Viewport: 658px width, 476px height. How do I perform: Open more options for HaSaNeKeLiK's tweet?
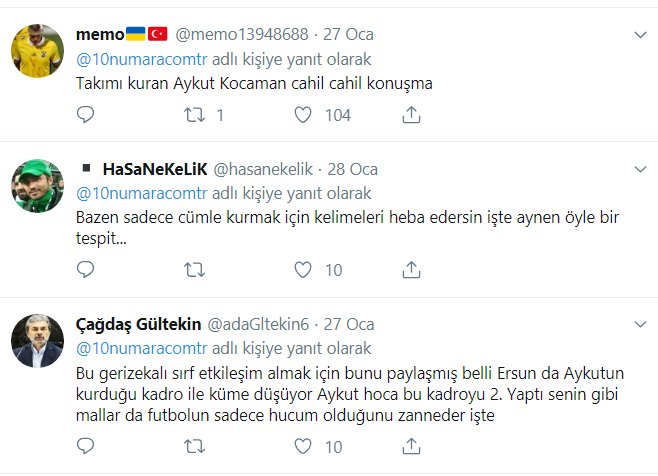click(640, 170)
